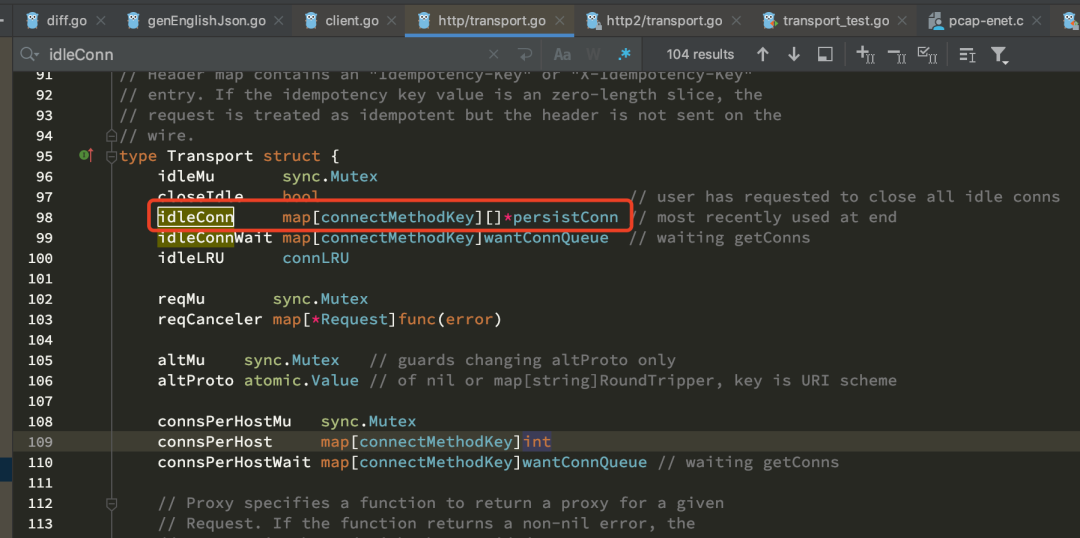Click implementations gutter icon on line 95

point(86,156)
